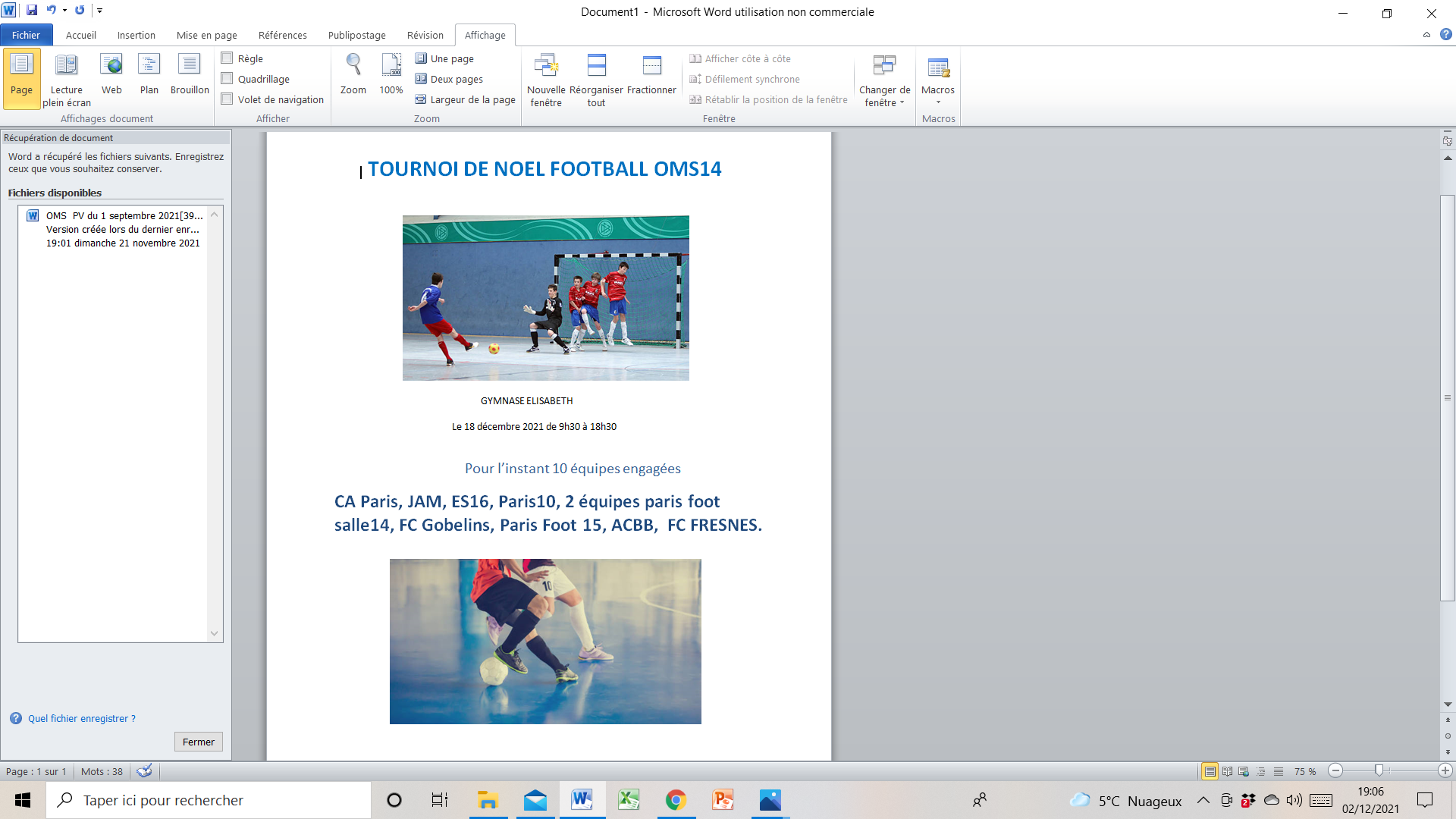Open Customize Quick Access Toolbar arrow

pos(99,11)
